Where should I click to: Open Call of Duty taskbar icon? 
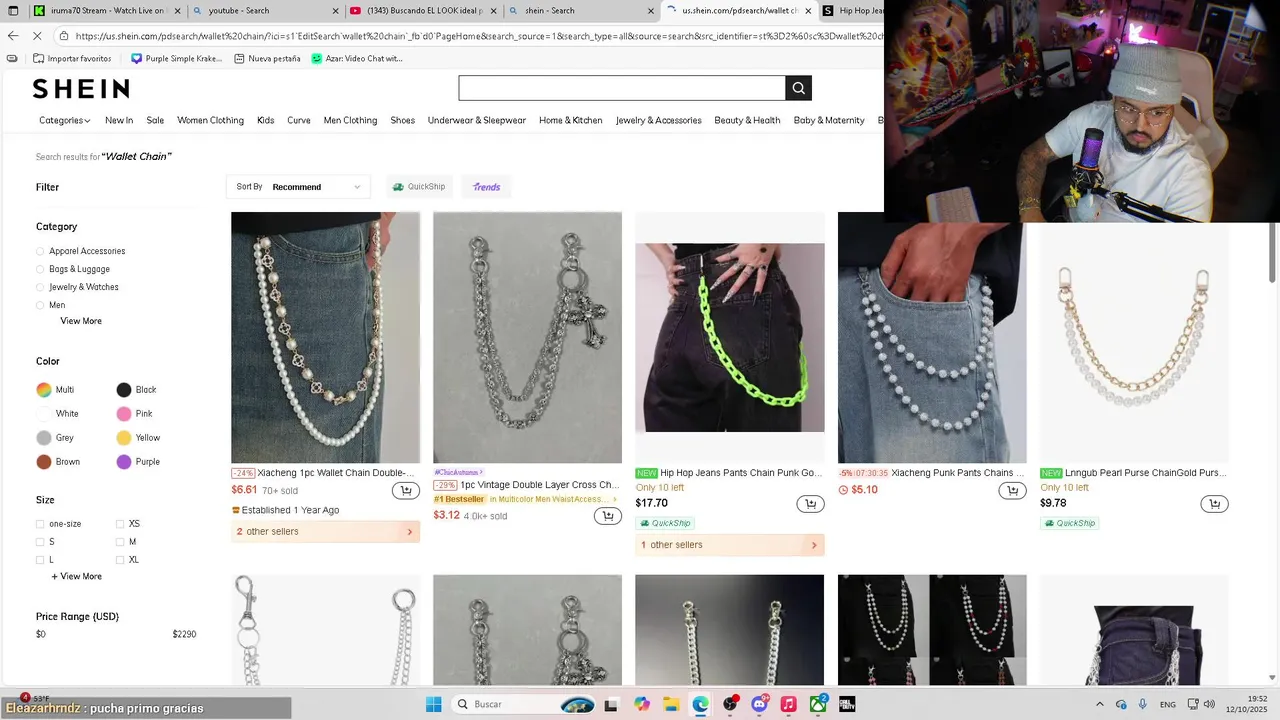[x=847, y=704]
